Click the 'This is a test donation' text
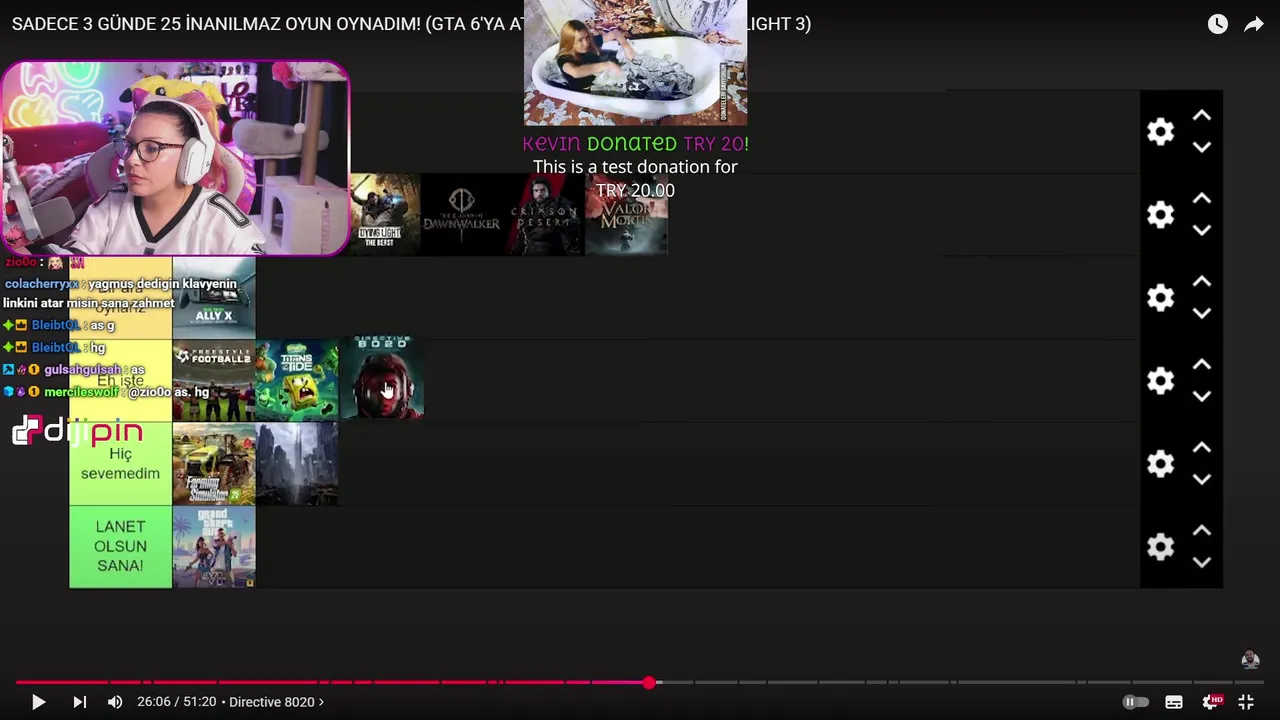 pyautogui.click(x=635, y=178)
